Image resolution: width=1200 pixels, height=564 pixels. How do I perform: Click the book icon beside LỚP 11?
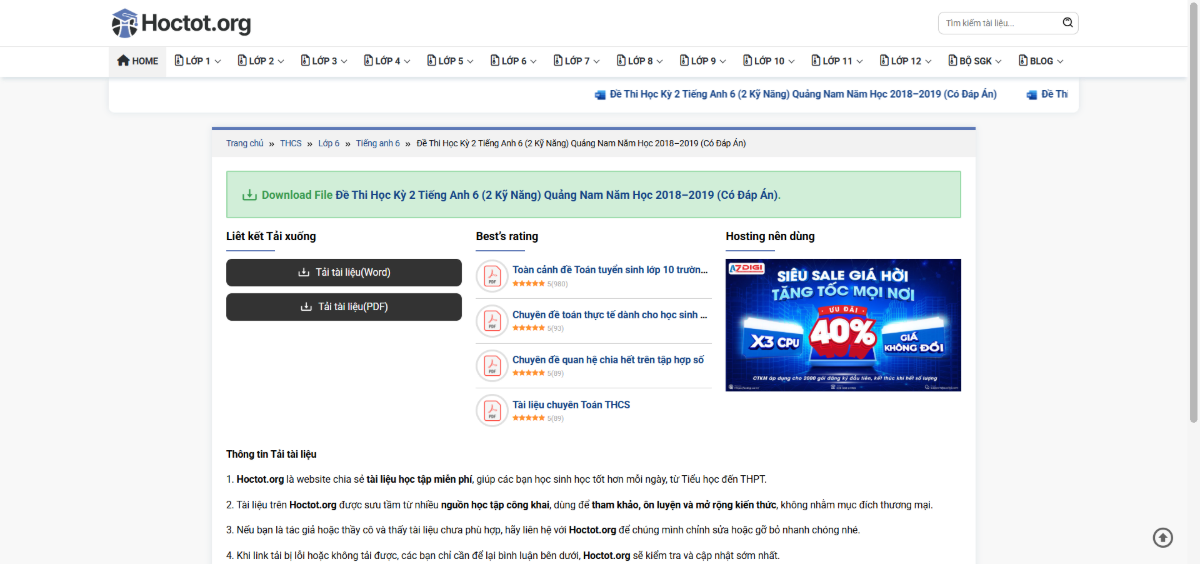[x=816, y=61]
